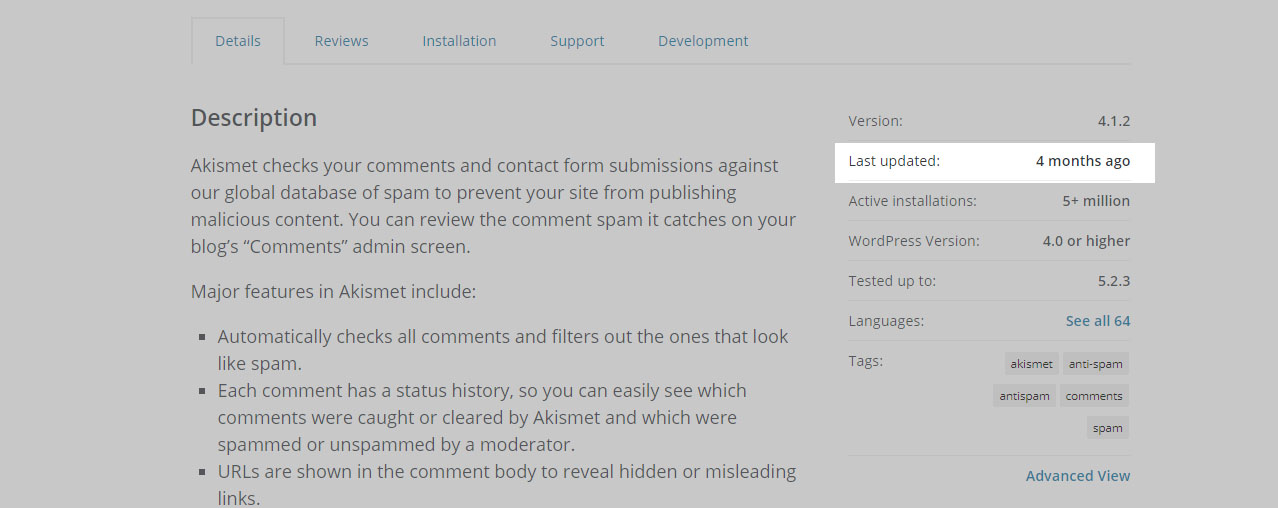Click the Description heading
Screen dimensions: 1278x508
(x=254, y=118)
